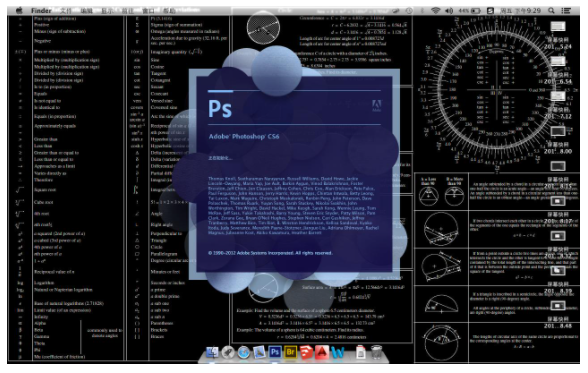Image resolution: width=588 pixels, height=373 pixels.
Task: Launch Safari from the Dock
Action: click(243, 352)
